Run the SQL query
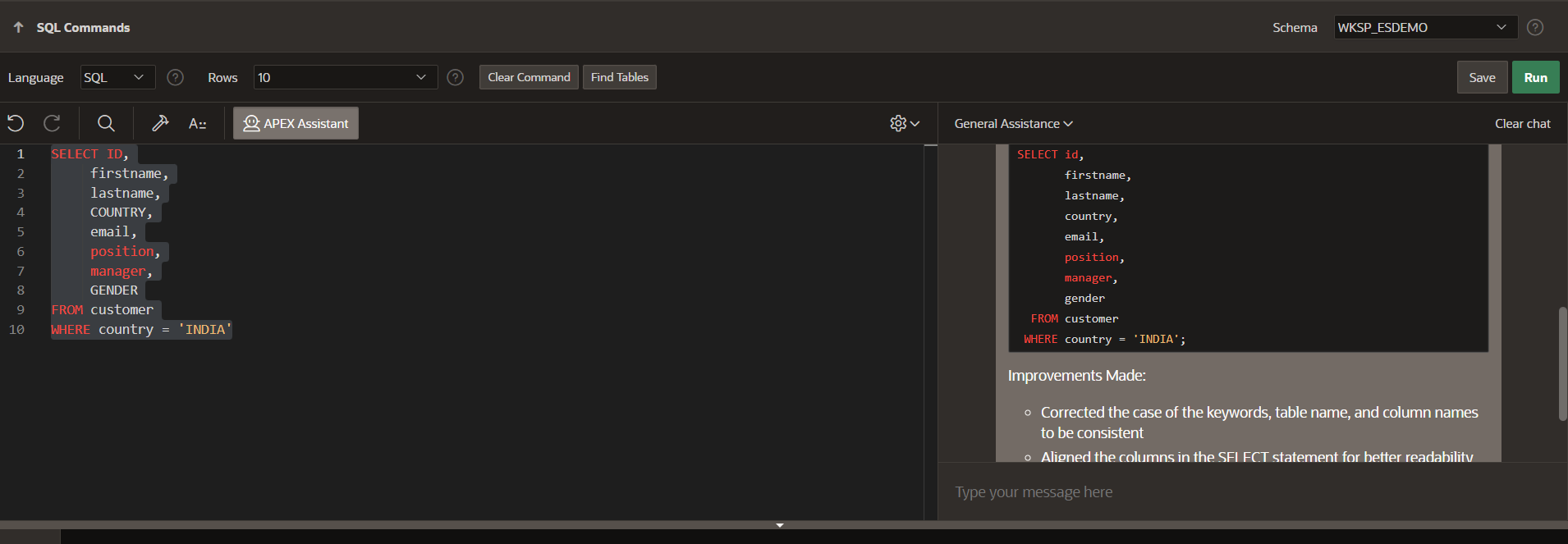 (x=1535, y=77)
